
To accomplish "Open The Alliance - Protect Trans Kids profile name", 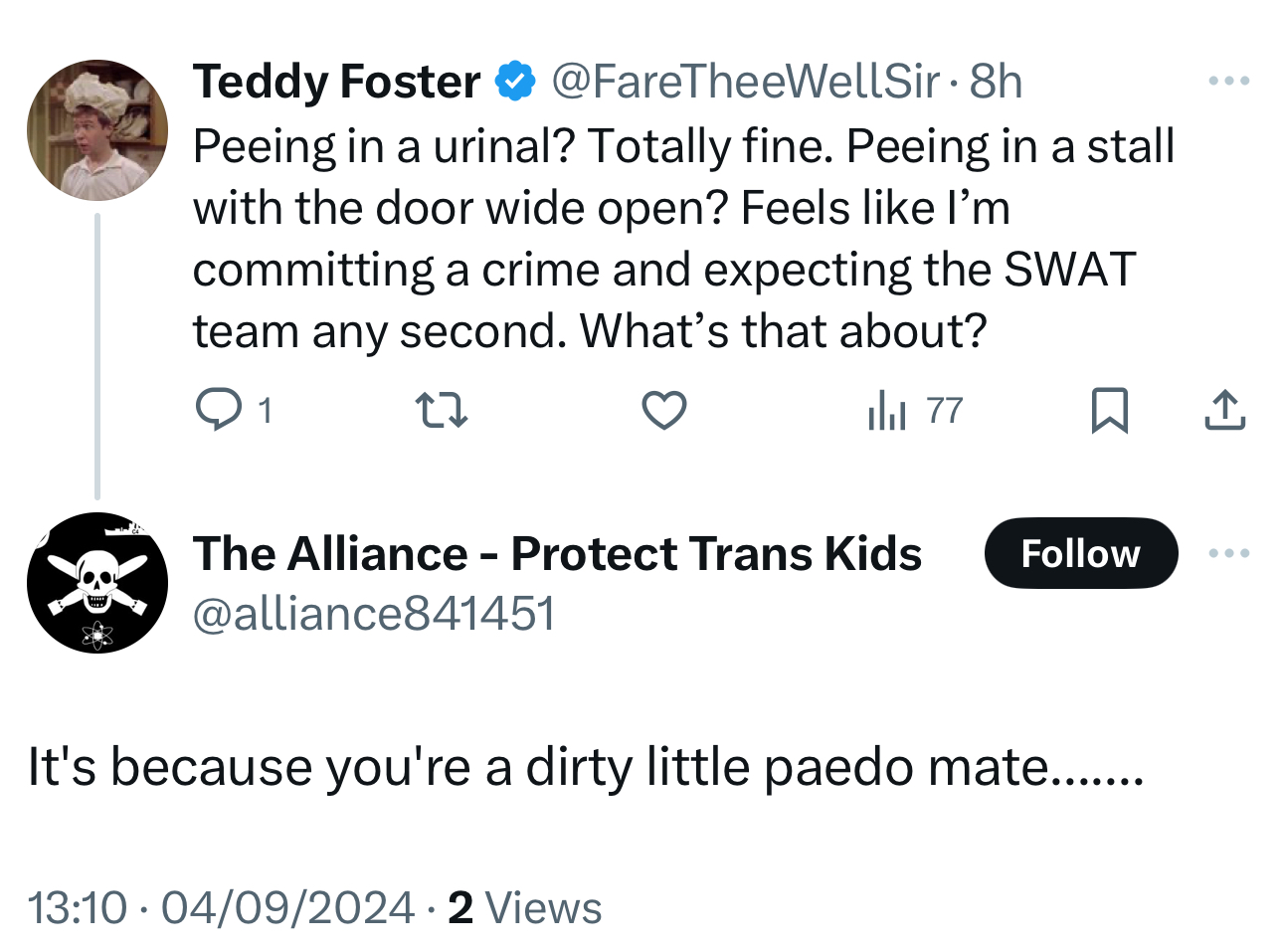I will click(x=557, y=553).
